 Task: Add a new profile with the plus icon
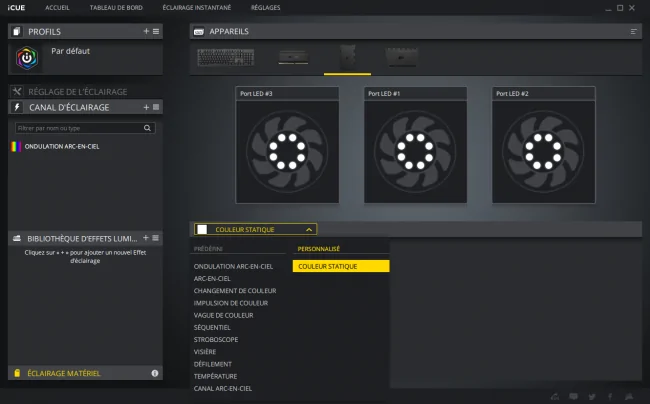click(x=146, y=31)
